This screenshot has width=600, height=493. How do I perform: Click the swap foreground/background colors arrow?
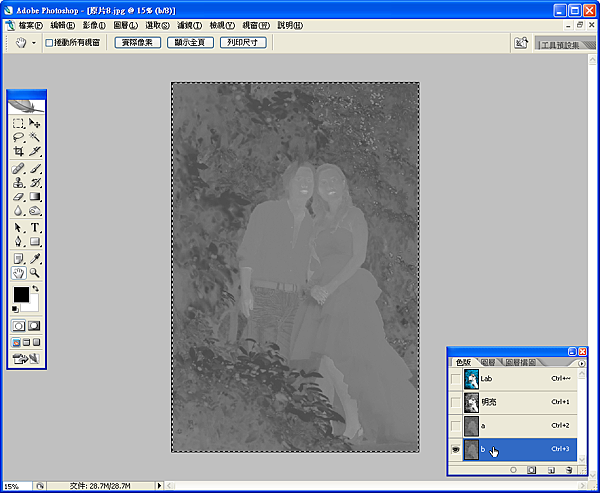pos(35,289)
